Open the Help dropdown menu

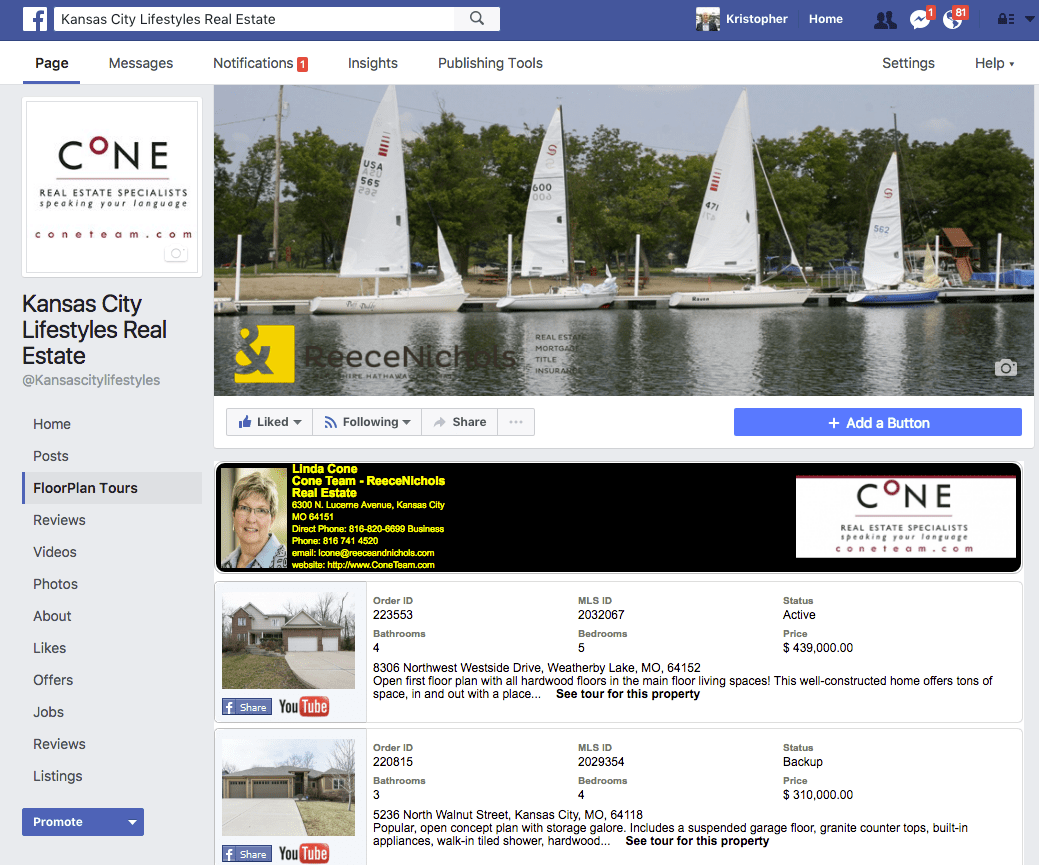(994, 63)
